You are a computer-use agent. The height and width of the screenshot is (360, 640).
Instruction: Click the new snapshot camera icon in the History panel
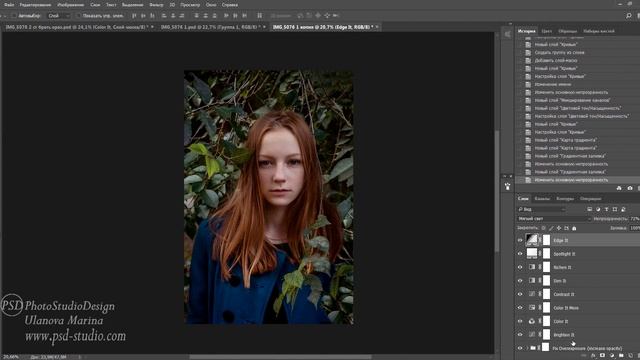tap(630, 188)
